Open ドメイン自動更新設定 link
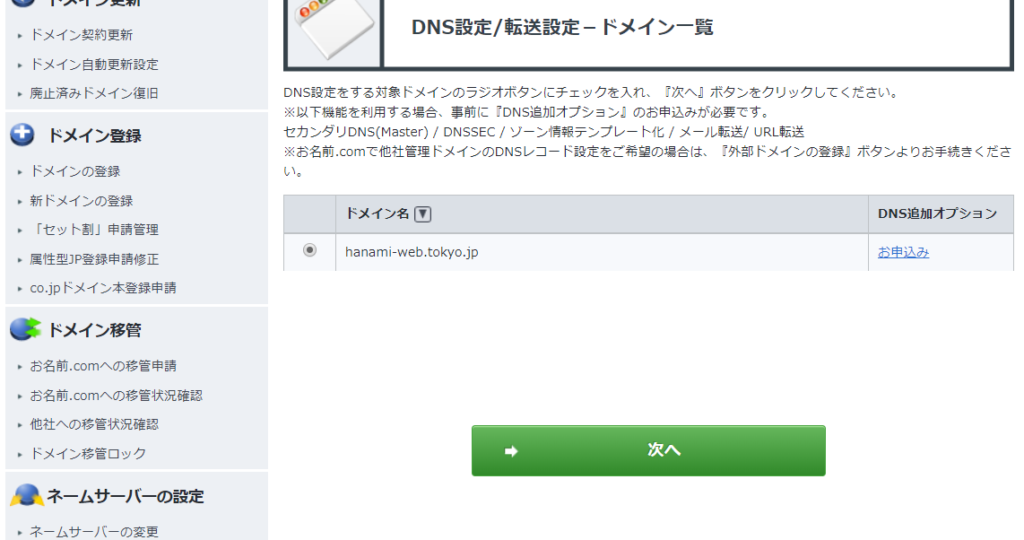 [x=94, y=65]
